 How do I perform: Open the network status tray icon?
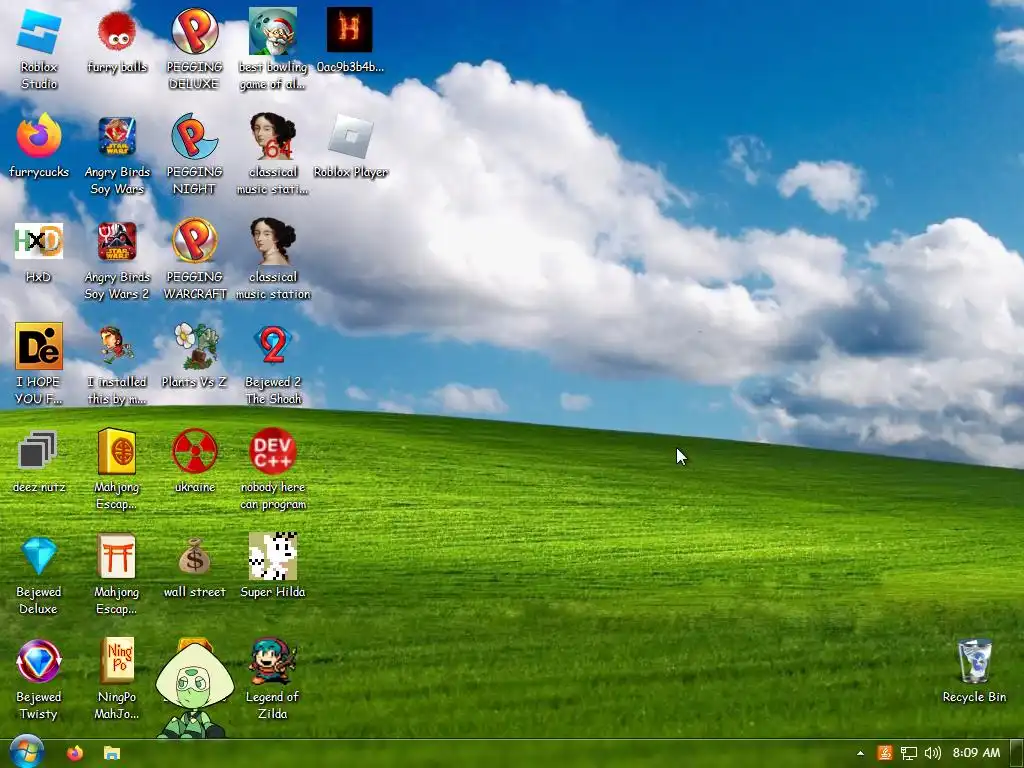tap(908, 753)
